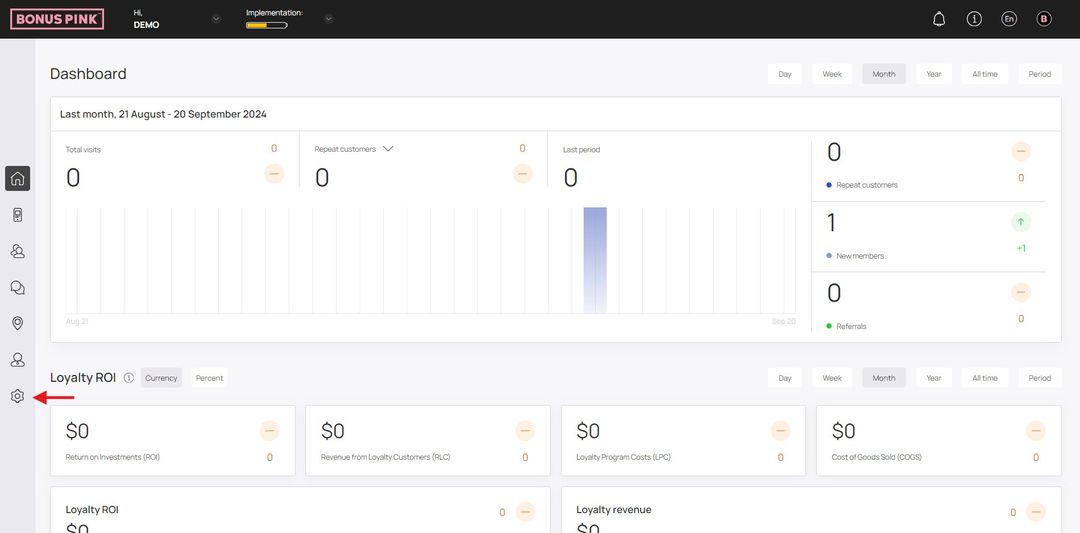Screen dimensions: 1080x533
Task: Switch Loyalty ROI to Currency
Action: [x=161, y=377]
